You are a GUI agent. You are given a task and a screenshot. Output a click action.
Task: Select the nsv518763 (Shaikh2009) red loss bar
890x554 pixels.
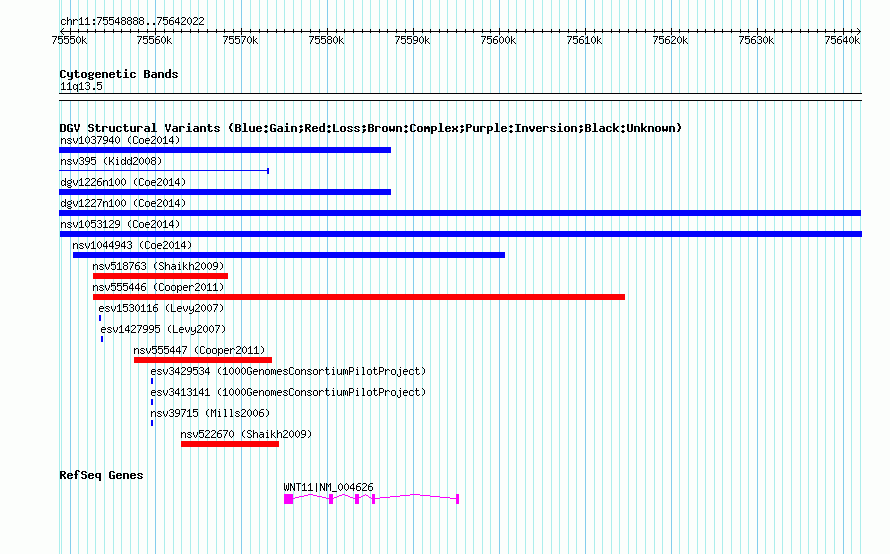coord(161,276)
